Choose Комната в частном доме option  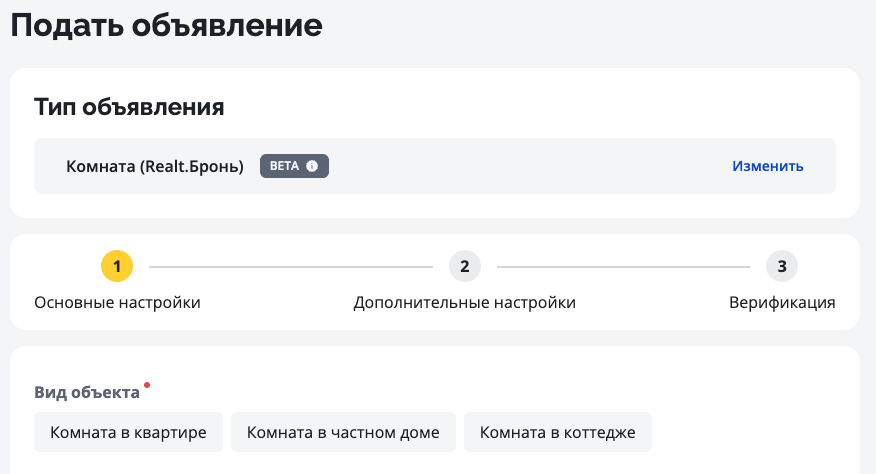coord(343,433)
